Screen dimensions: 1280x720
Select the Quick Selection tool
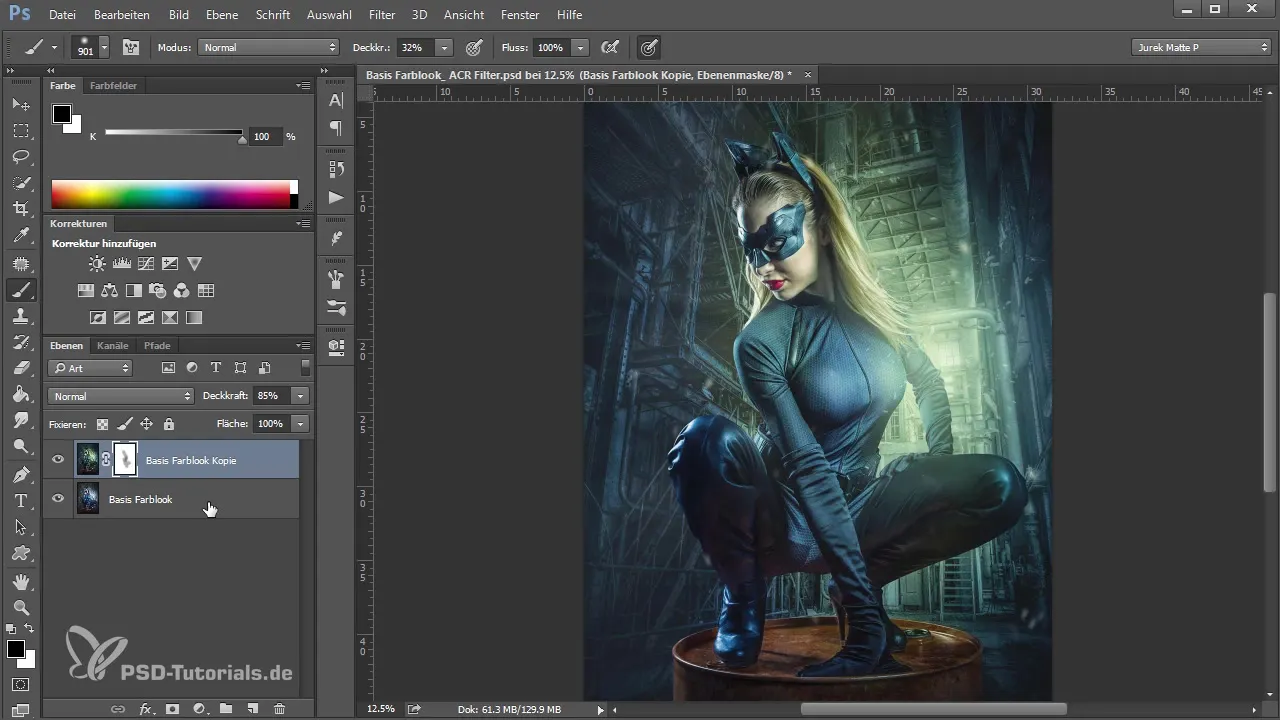tap(21, 182)
